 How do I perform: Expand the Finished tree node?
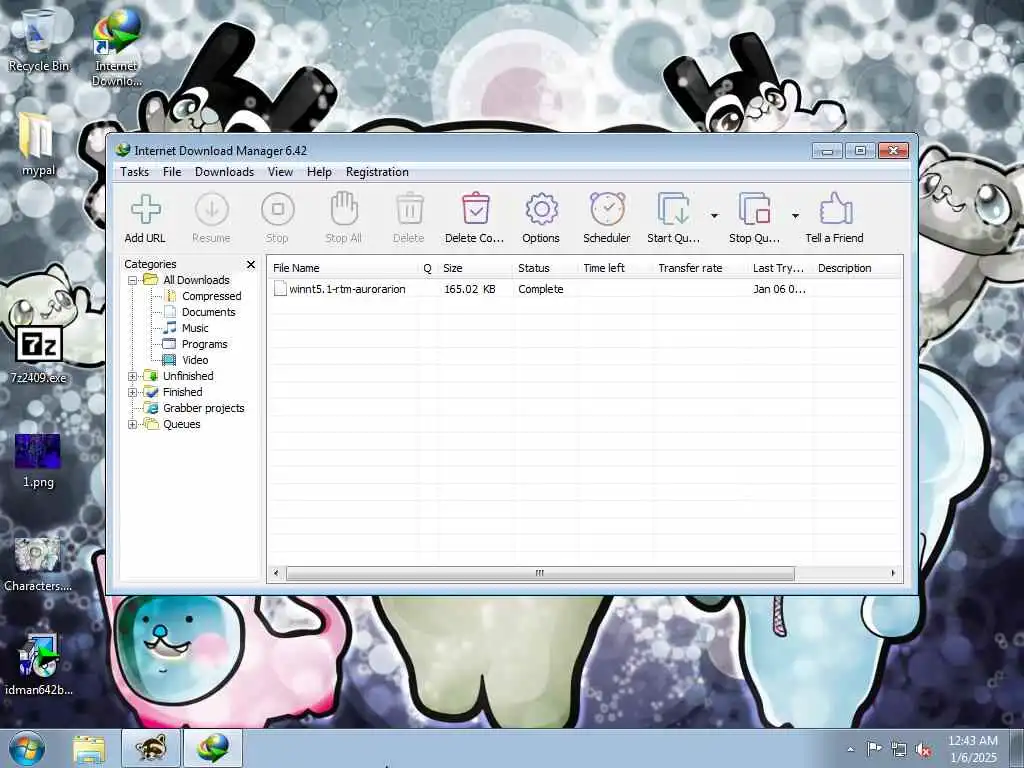point(133,392)
